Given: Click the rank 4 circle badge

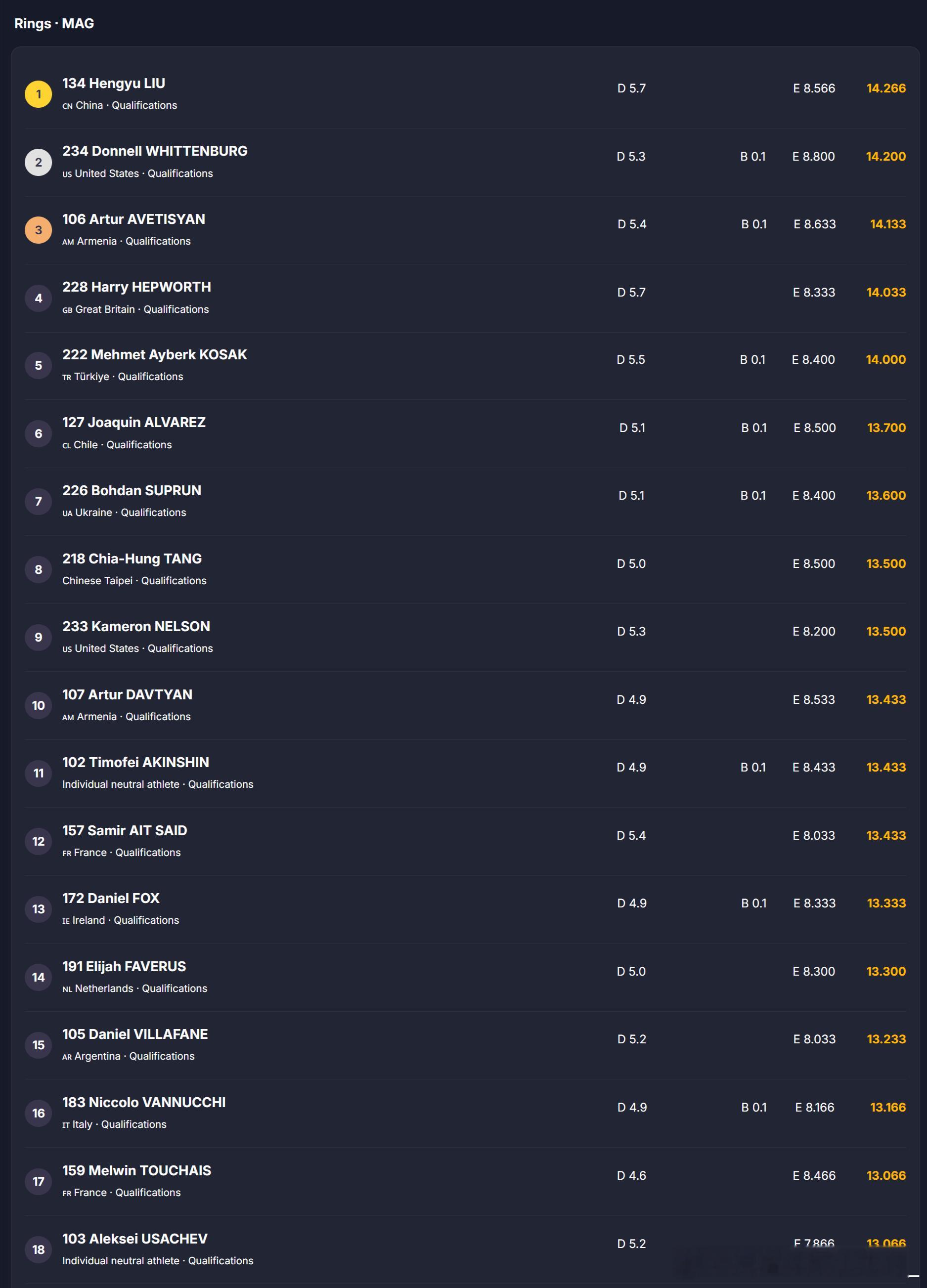Looking at the screenshot, I should 38,298.
